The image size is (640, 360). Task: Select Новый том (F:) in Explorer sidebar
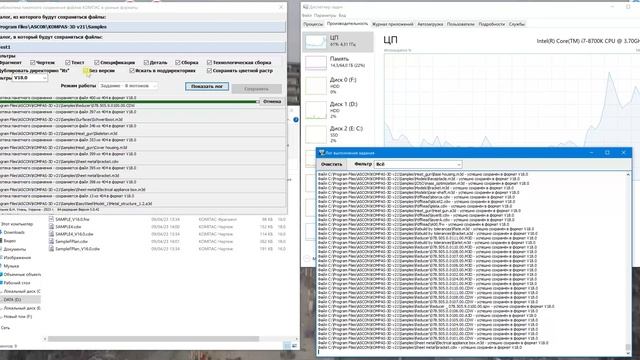click(x=18, y=316)
